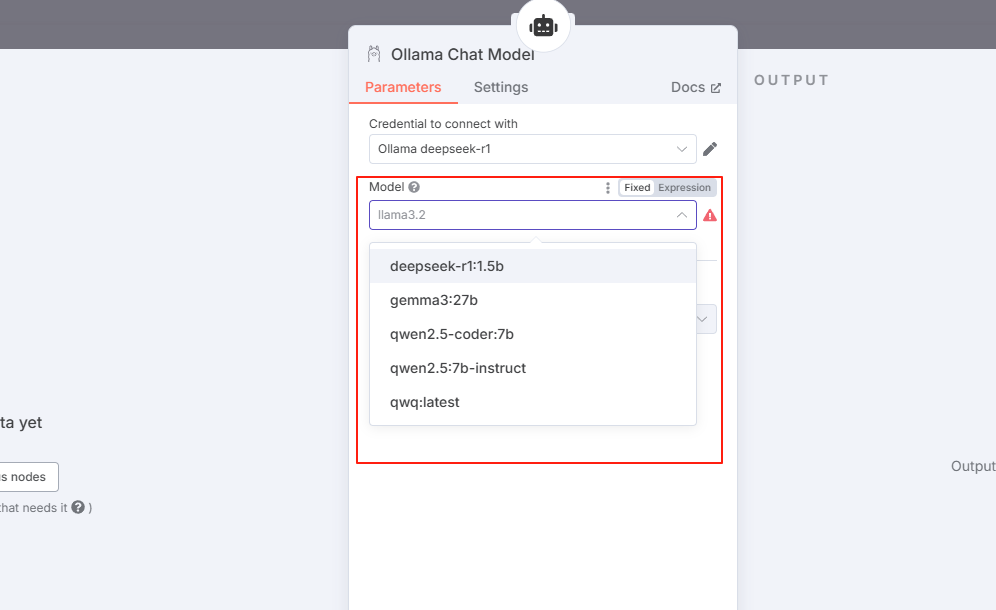Open the credential dropdown Ollama deepseek-r1
This screenshot has width=996, height=610.
point(532,149)
